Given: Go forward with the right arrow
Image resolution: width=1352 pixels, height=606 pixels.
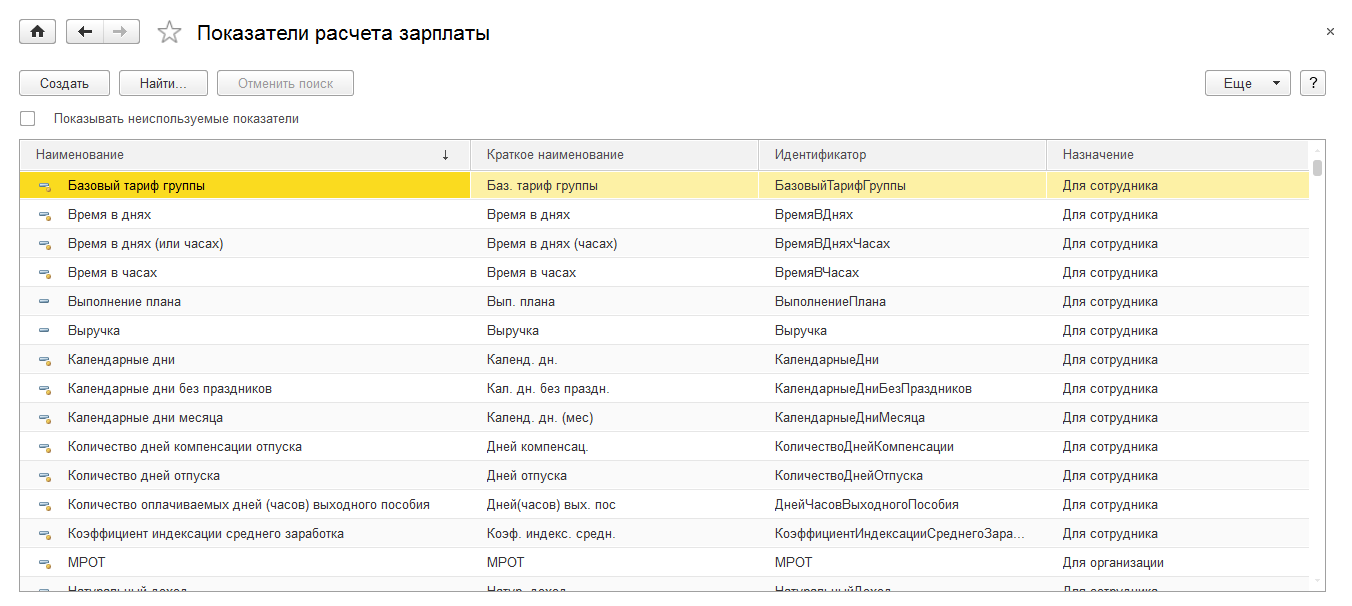Looking at the screenshot, I should (x=120, y=32).
